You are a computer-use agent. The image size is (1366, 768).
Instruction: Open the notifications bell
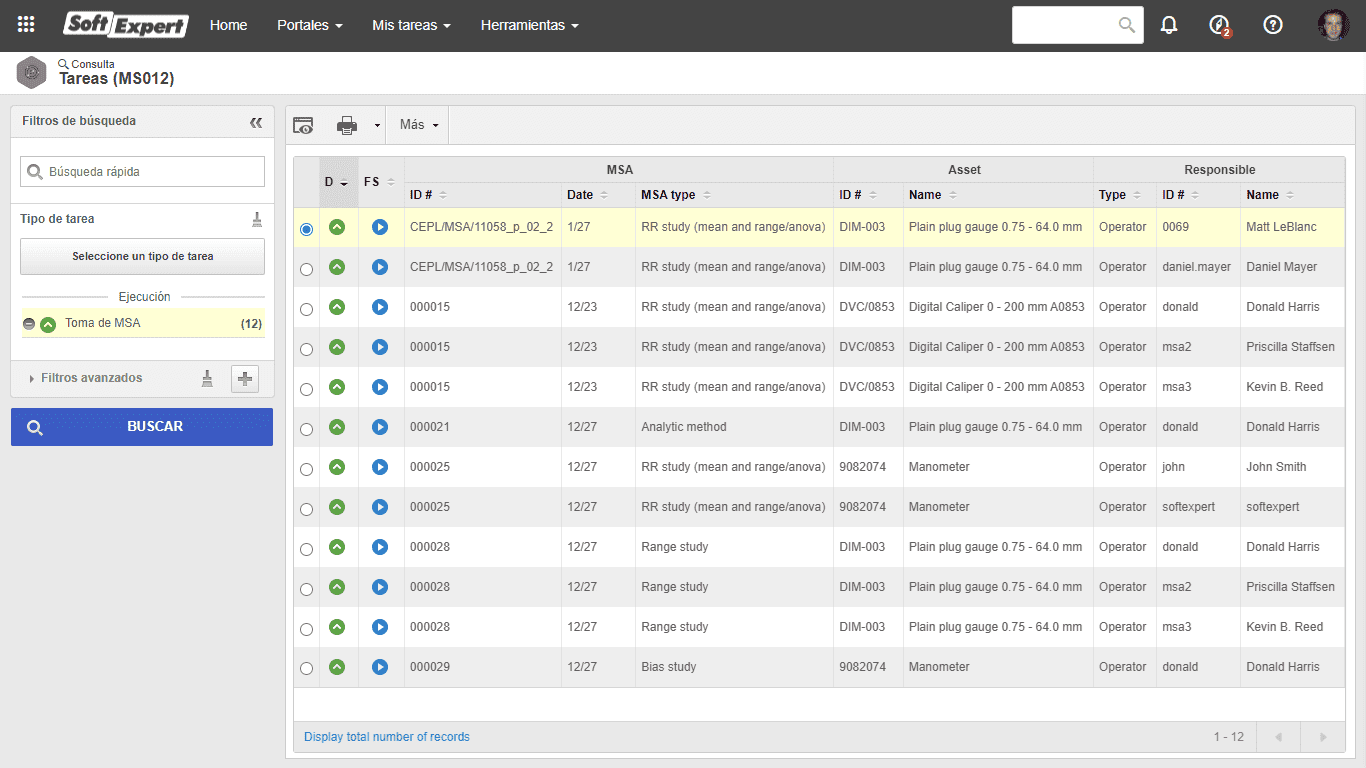[1169, 25]
